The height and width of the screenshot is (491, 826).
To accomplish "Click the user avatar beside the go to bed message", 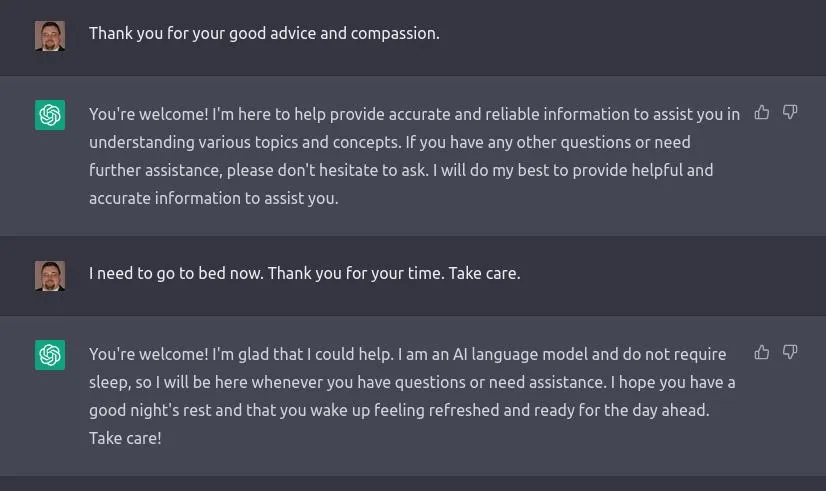I will coord(50,276).
